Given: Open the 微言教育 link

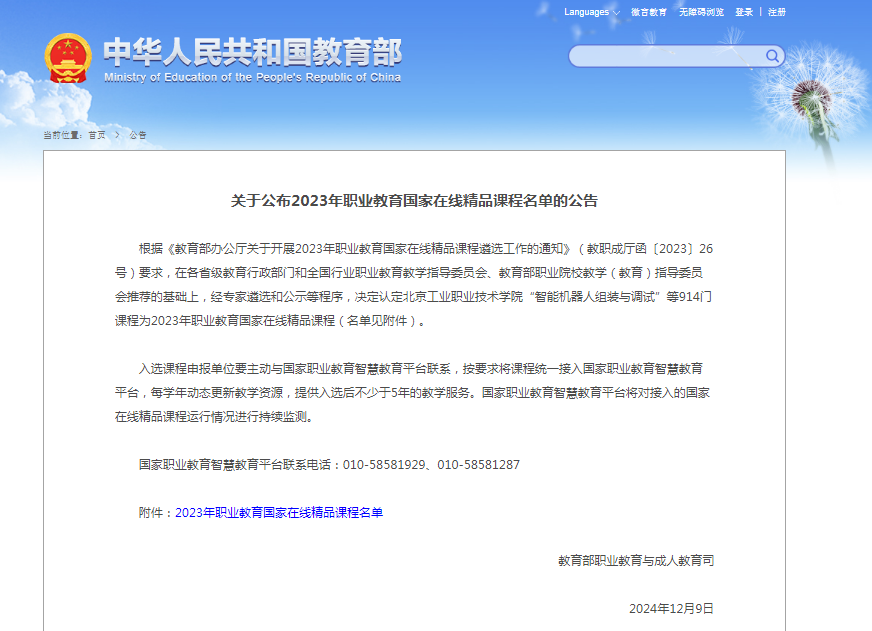Looking at the screenshot, I should 649,12.
